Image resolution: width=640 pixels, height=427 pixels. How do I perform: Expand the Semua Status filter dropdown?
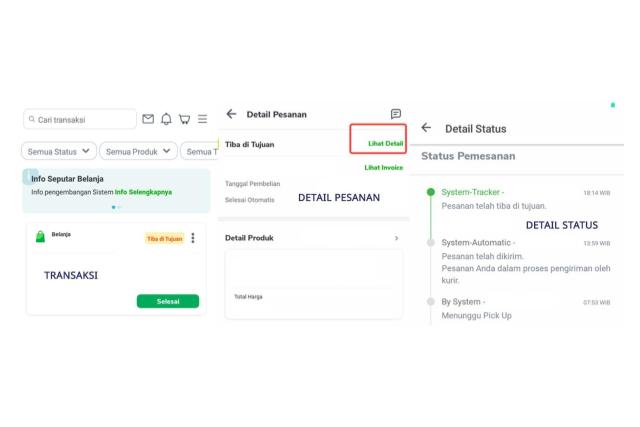click(x=59, y=151)
